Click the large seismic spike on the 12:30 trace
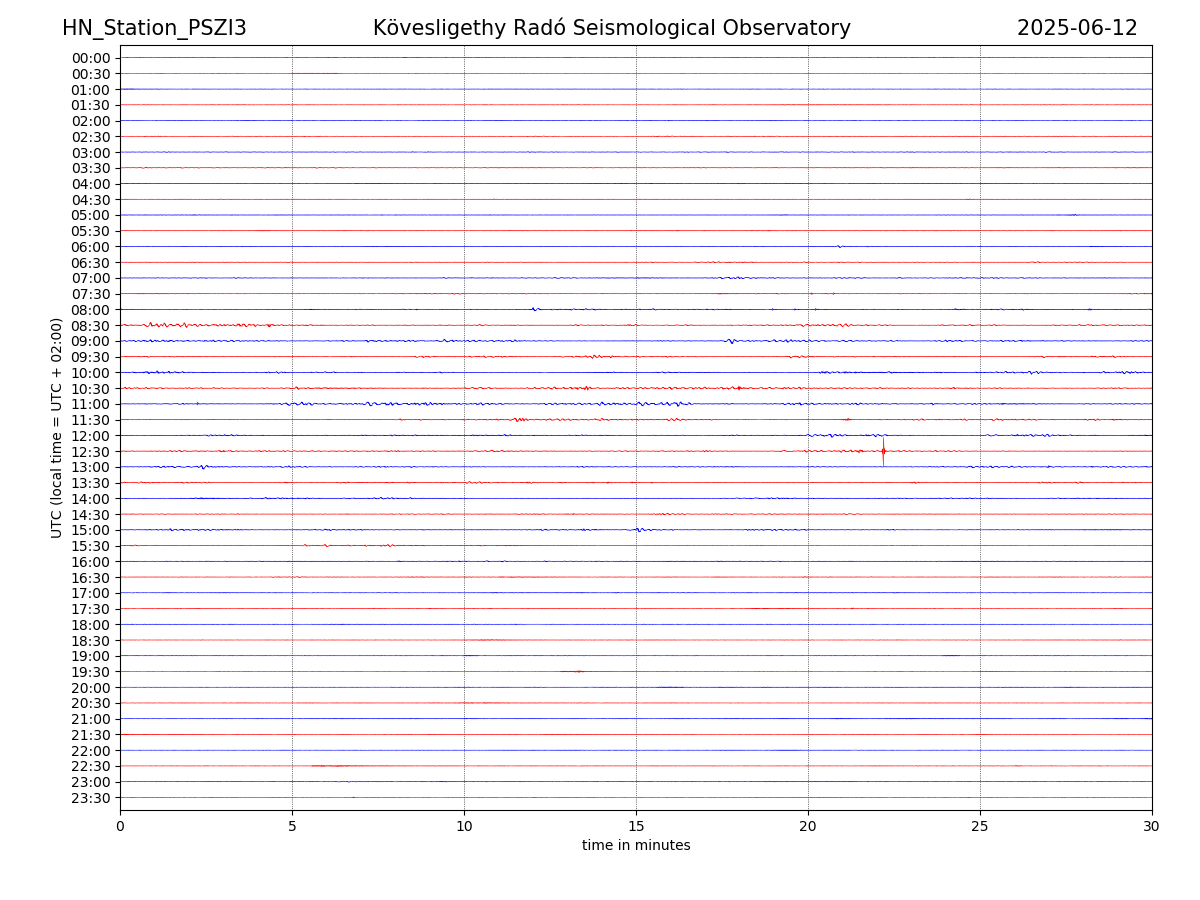Viewport: 1200px width, 900px height. [883, 451]
